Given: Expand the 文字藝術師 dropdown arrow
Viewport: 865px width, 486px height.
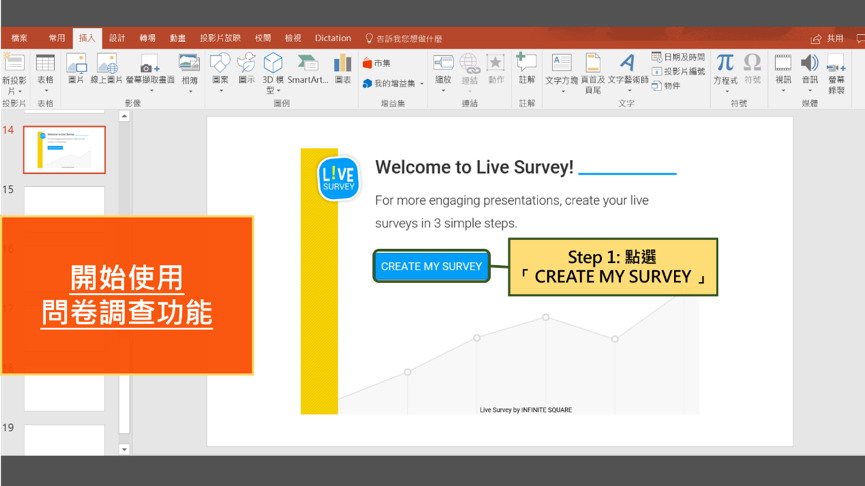Looking at the screenshot, I should point(628,91).
